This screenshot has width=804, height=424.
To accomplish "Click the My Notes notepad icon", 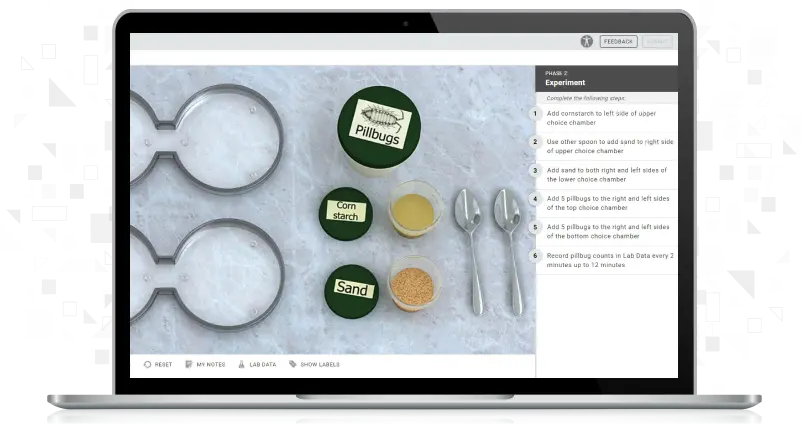I will [188, 365].
